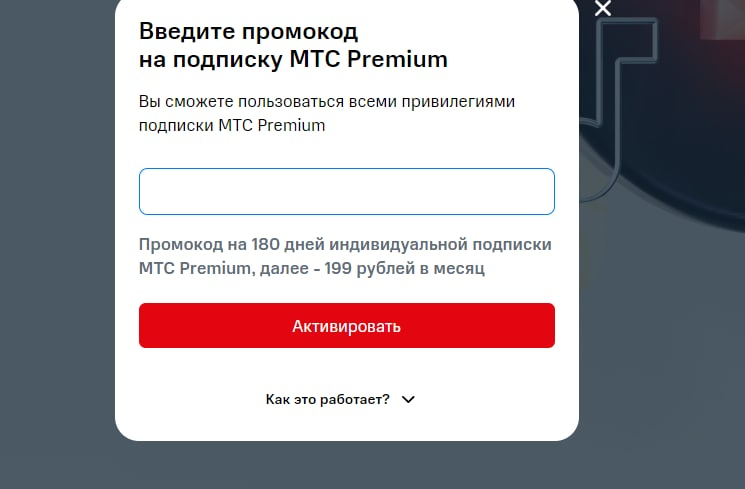Dismiss the popup with the white X icon

pyautogui.click(x=602, y=9)
